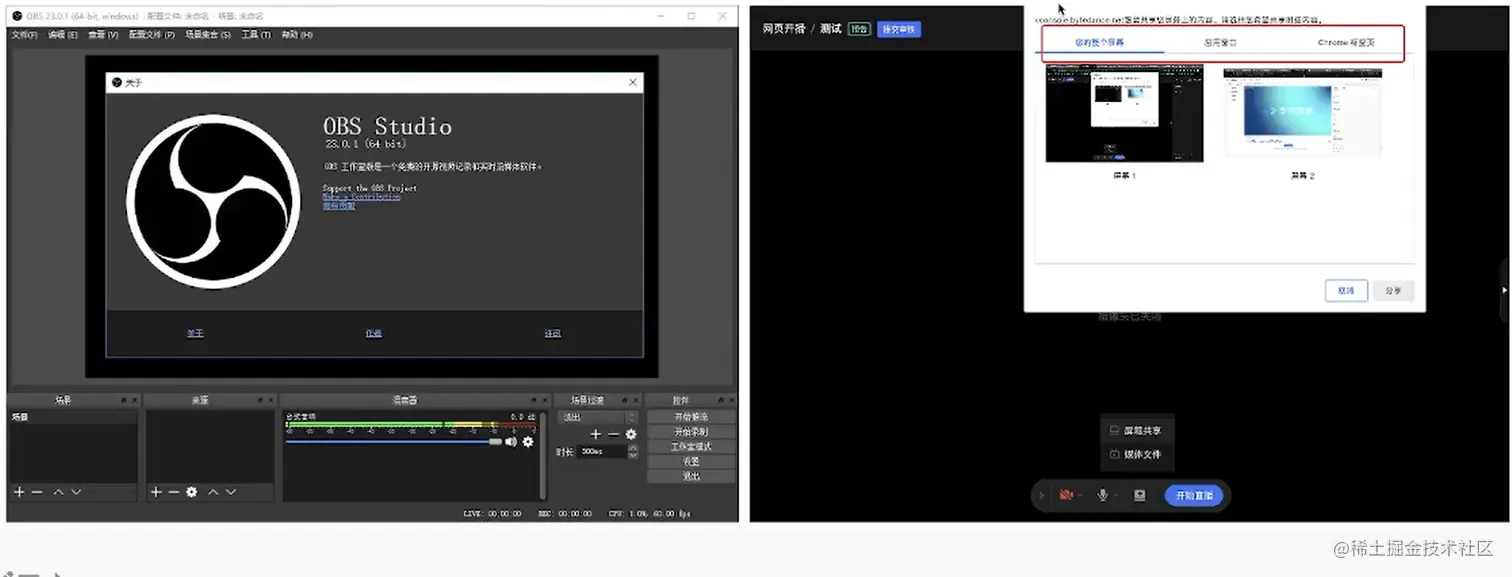The height and width of the screenshot is (577, 1512).
Task: Move source up in Sources panel
Action: coord(212,492)
